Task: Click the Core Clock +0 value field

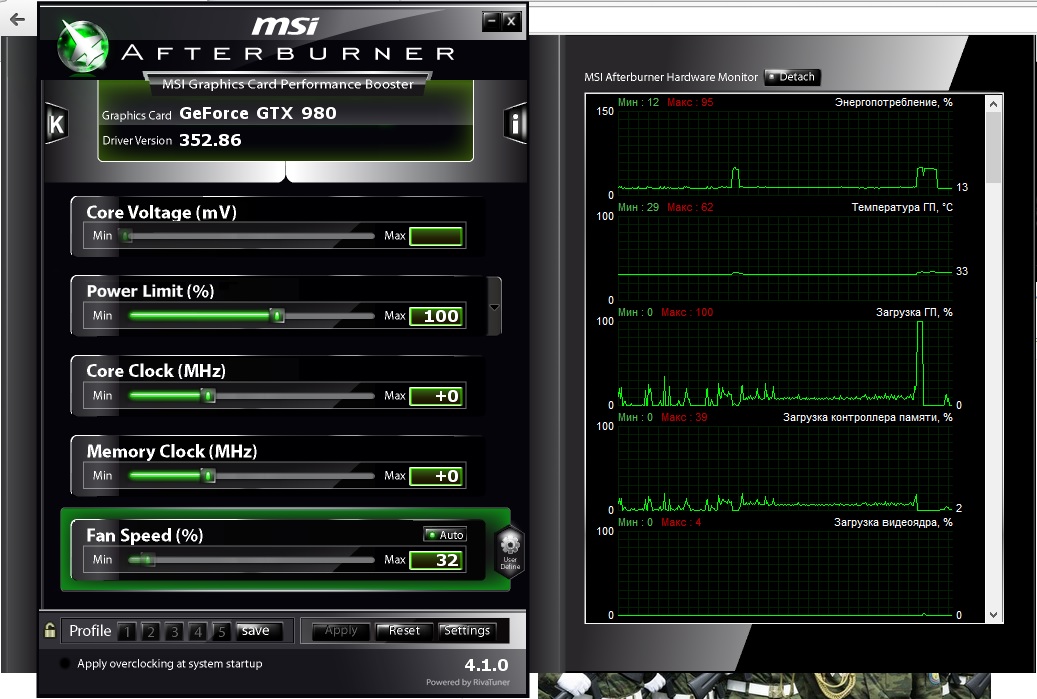Action: point(436,396)
